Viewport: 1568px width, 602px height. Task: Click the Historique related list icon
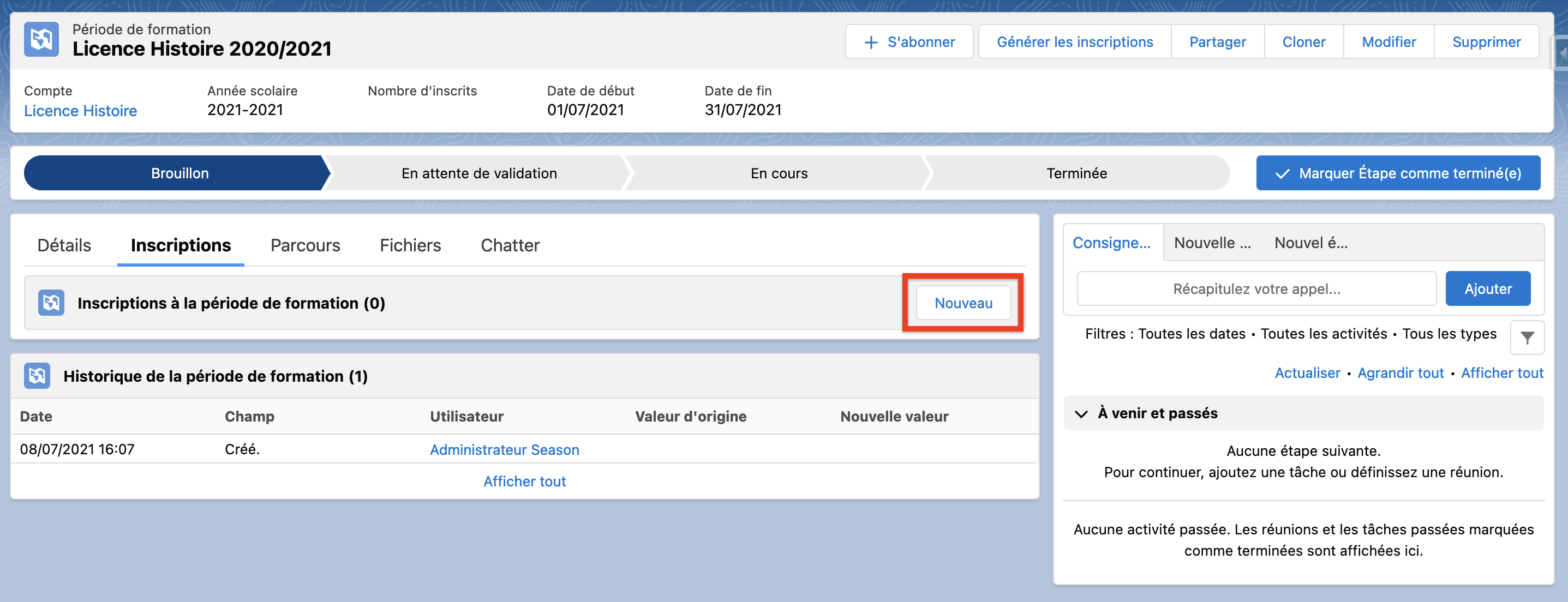point(37,376)
